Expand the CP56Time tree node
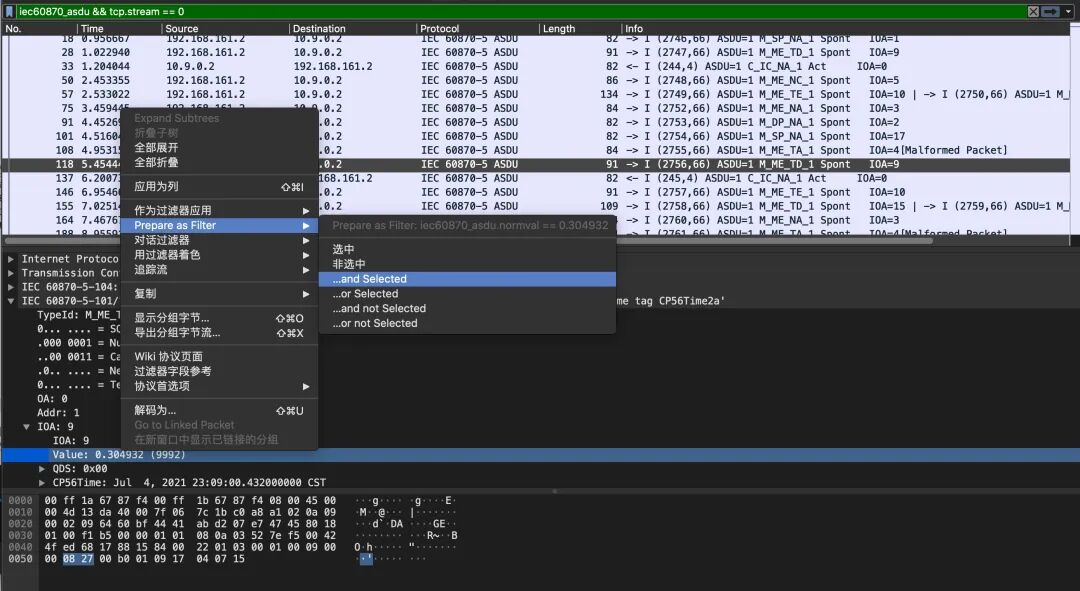 click(x=42, y=482)
